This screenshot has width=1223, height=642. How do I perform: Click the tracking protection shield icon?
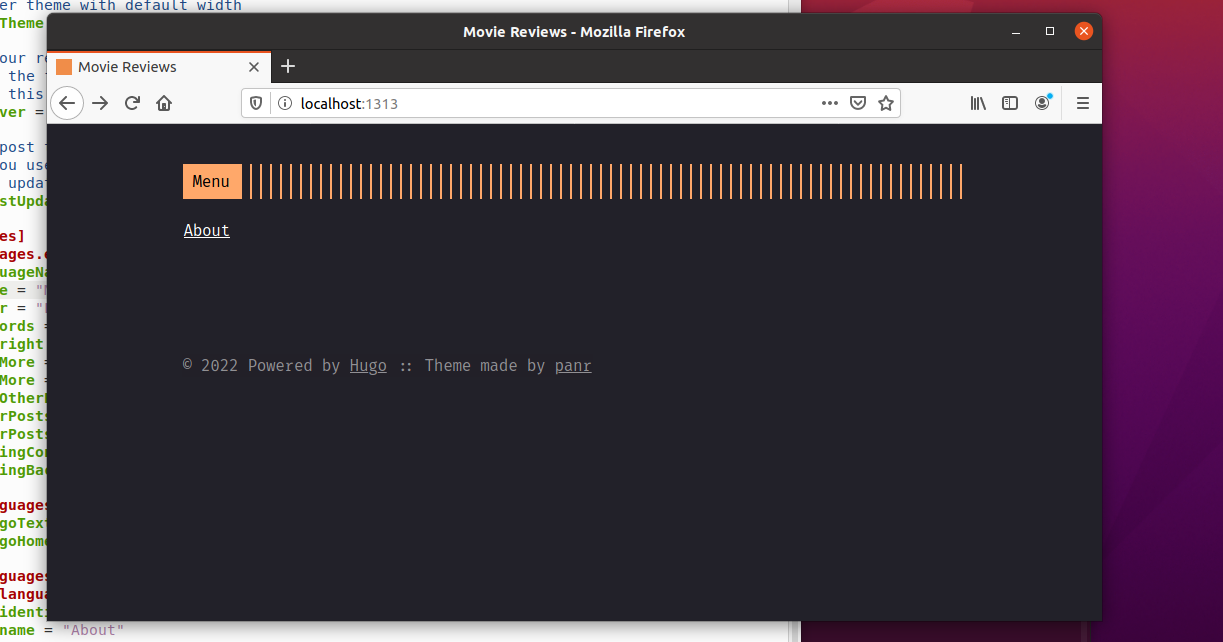pyautogui.click(x=256, y=103)
